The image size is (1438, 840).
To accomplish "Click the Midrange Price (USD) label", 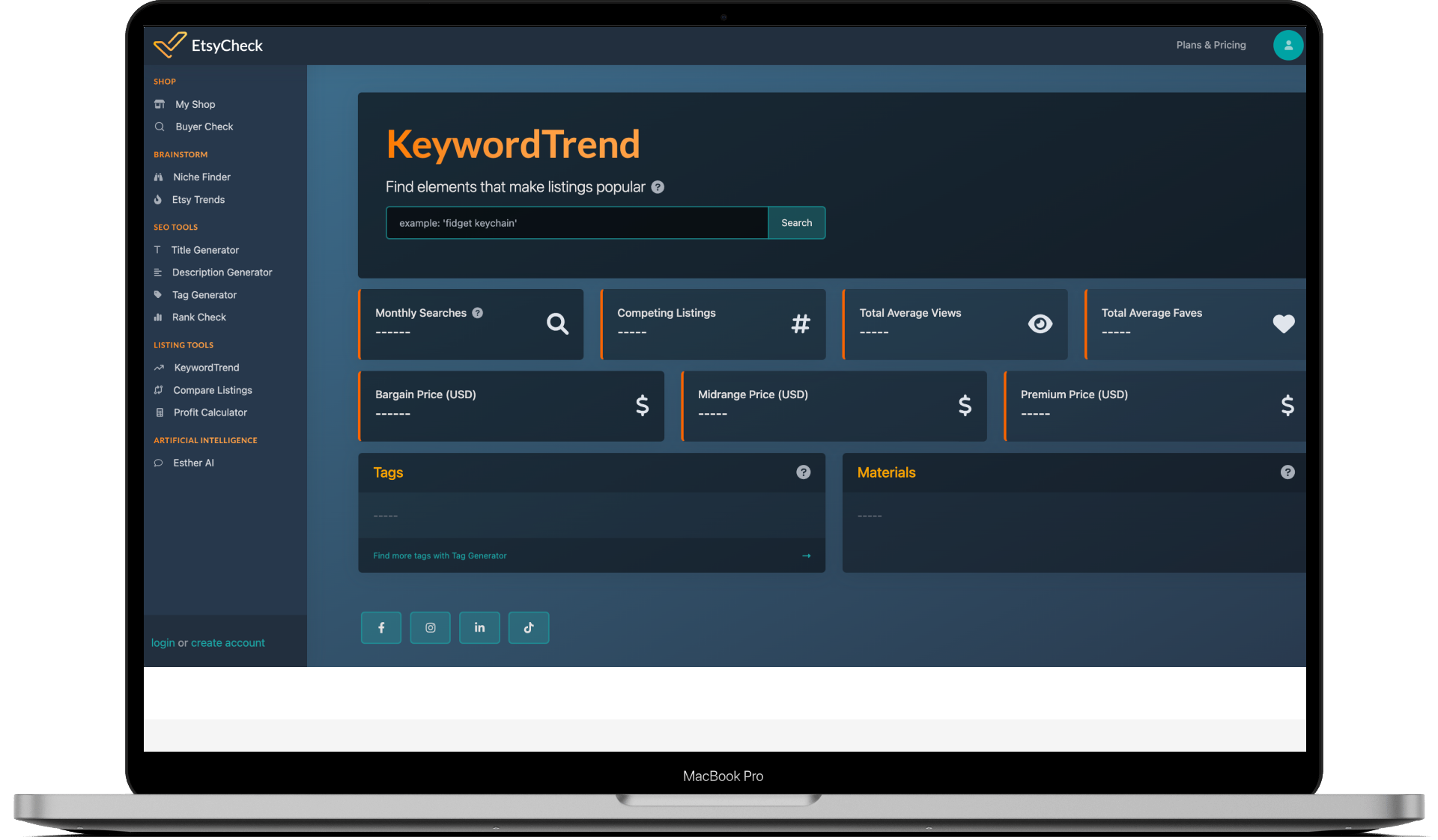I will [x=753, y=395].
